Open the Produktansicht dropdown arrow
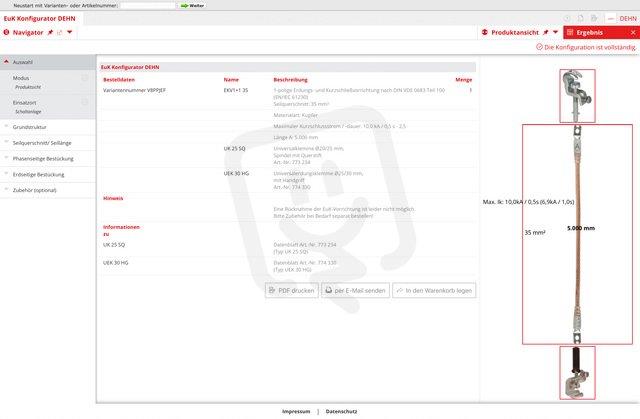 557,33
